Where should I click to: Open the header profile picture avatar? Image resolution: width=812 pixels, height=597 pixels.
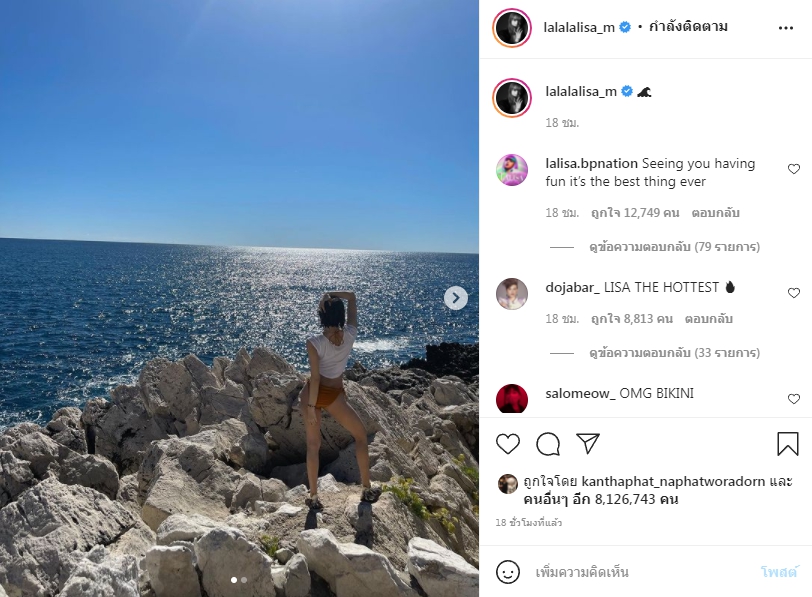pos(512,27)
